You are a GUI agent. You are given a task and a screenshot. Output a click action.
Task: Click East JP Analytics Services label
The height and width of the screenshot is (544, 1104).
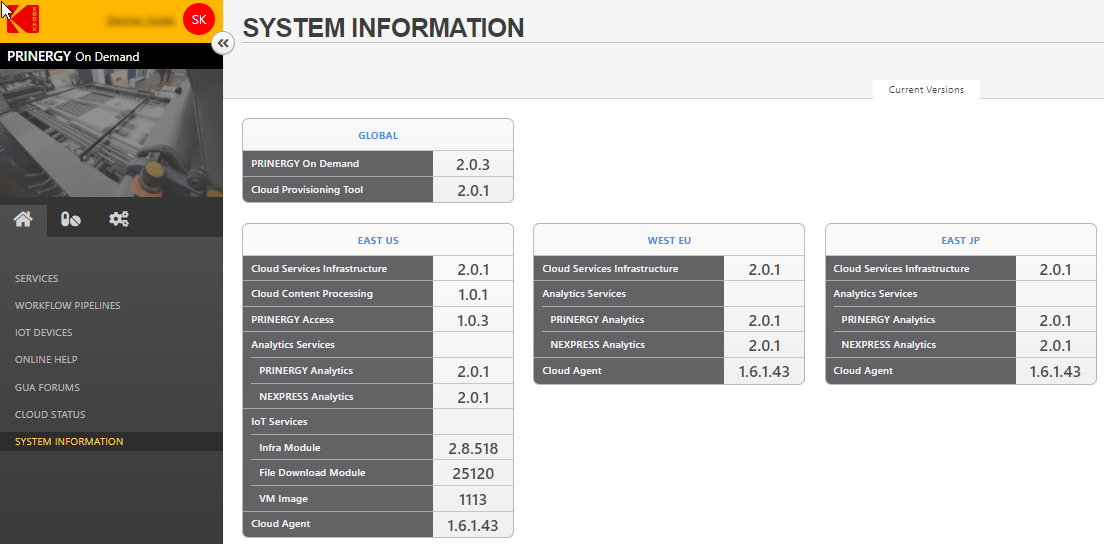pos(875,293)
